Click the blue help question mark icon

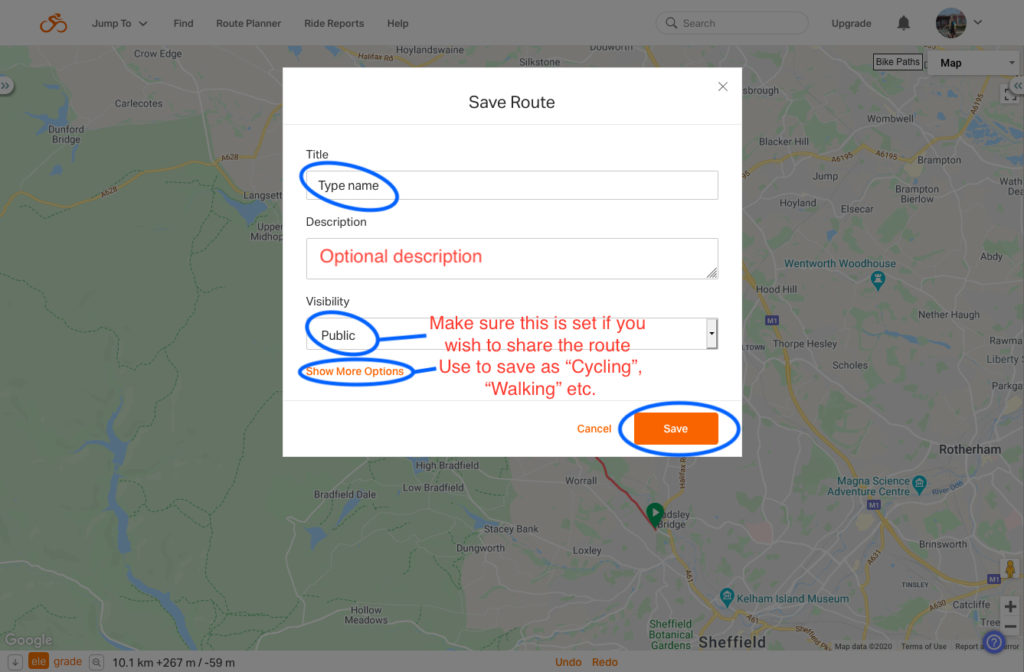[x=994, y=642]
